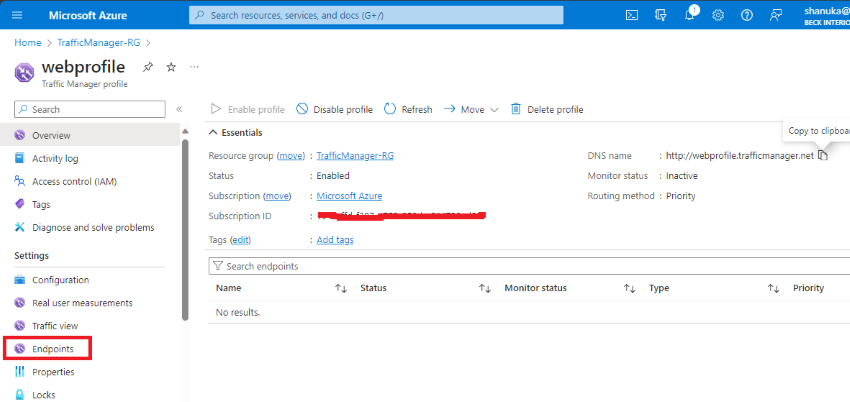
Task: Copy DNS name to clipboard
Action: click(823, 155)
